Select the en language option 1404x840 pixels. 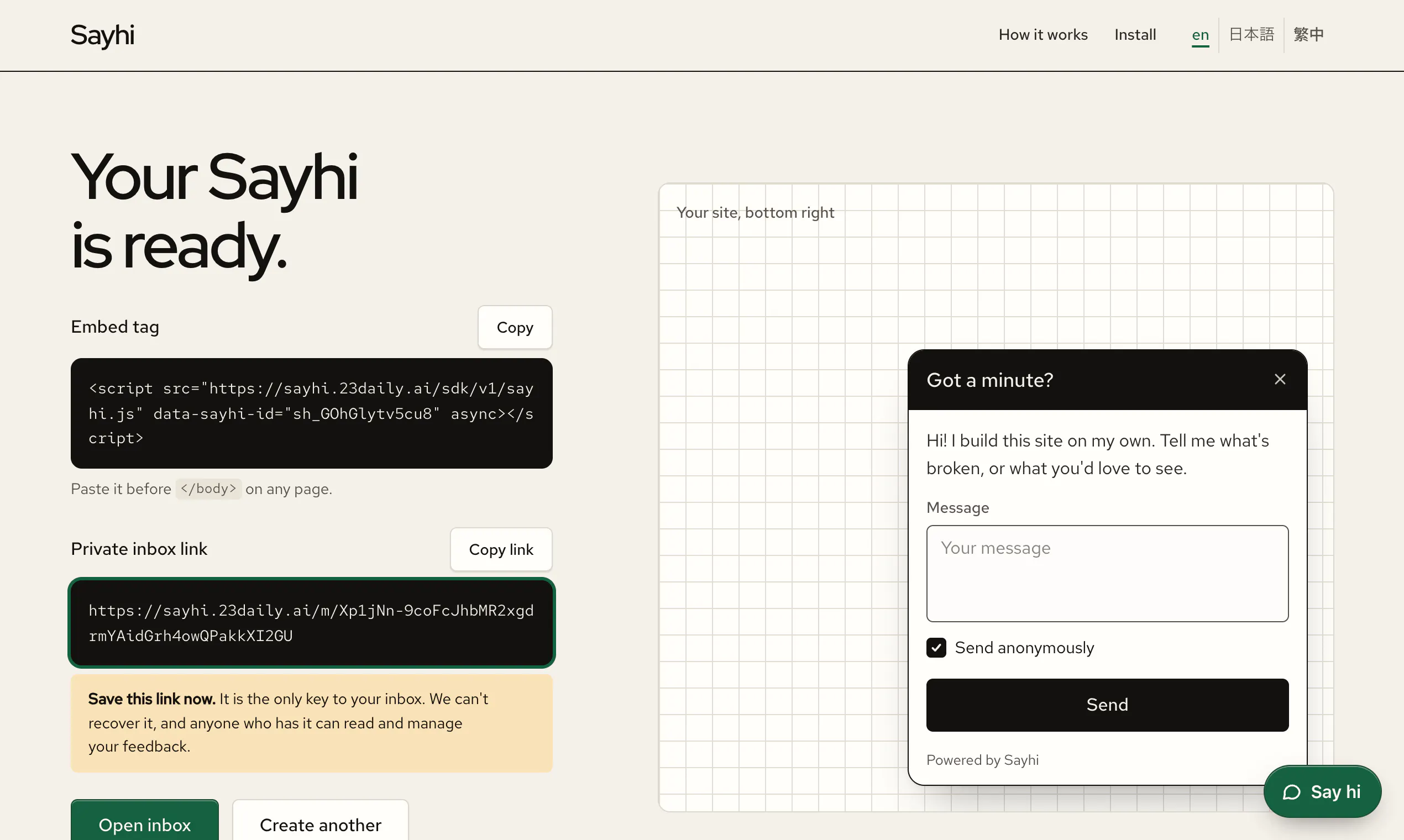point(1200,34)
